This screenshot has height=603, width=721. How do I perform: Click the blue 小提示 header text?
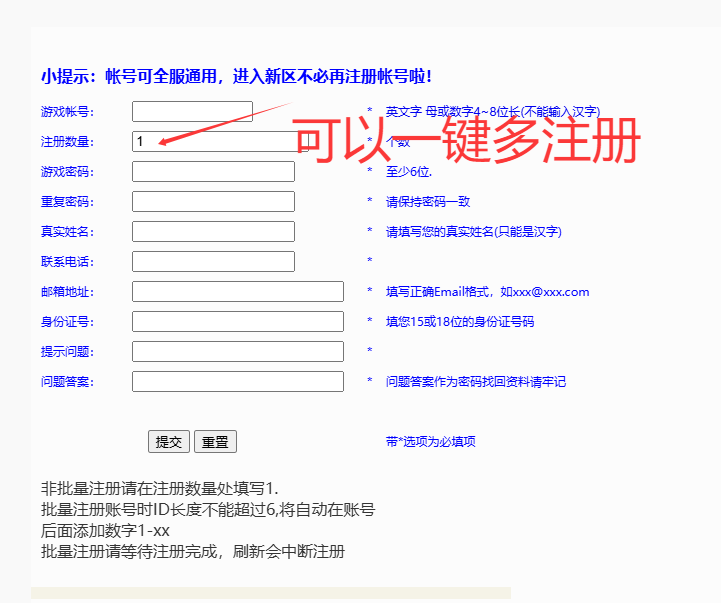pos(236,76)
